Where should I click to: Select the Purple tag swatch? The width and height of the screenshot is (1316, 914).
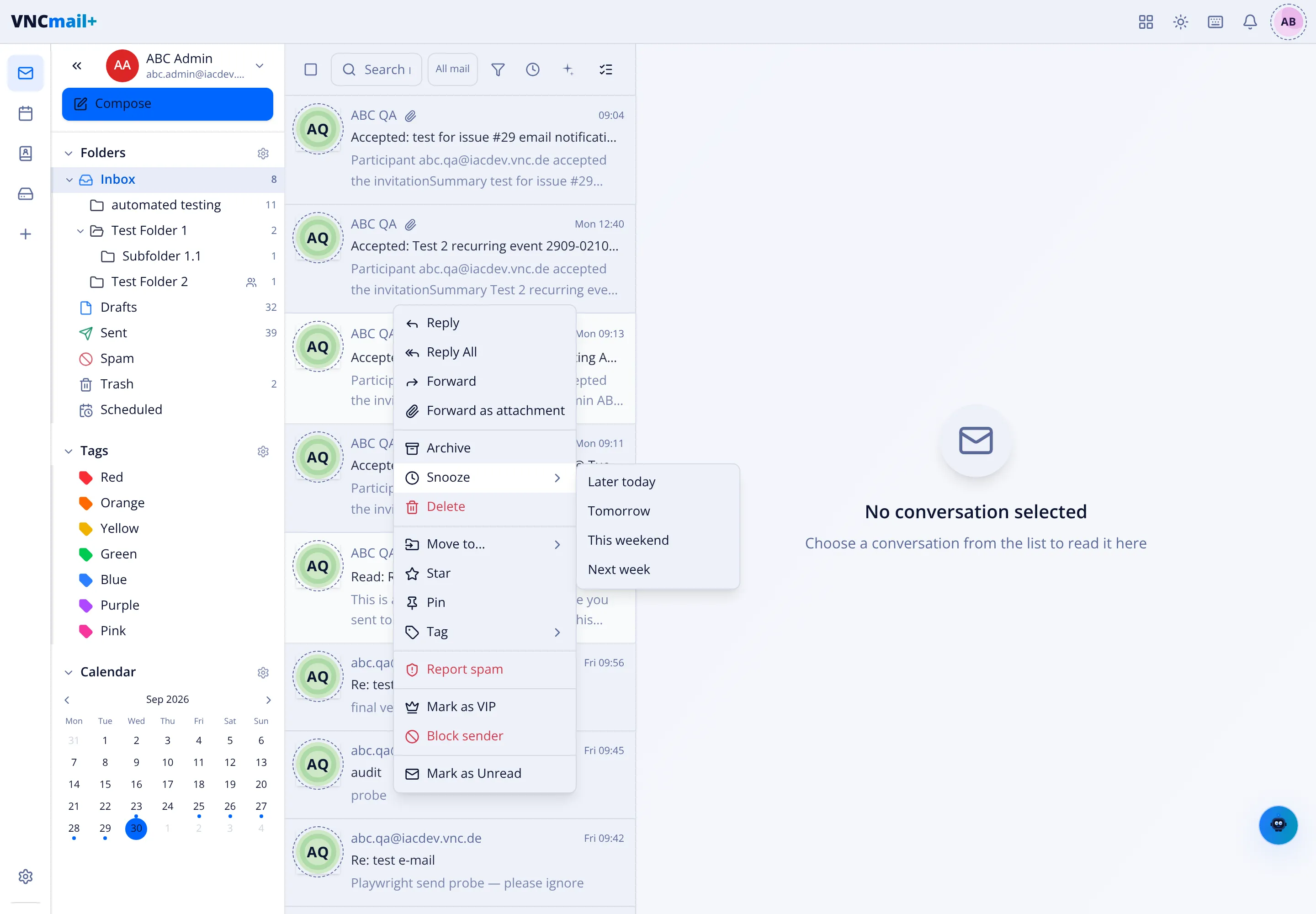click(86, 606)
